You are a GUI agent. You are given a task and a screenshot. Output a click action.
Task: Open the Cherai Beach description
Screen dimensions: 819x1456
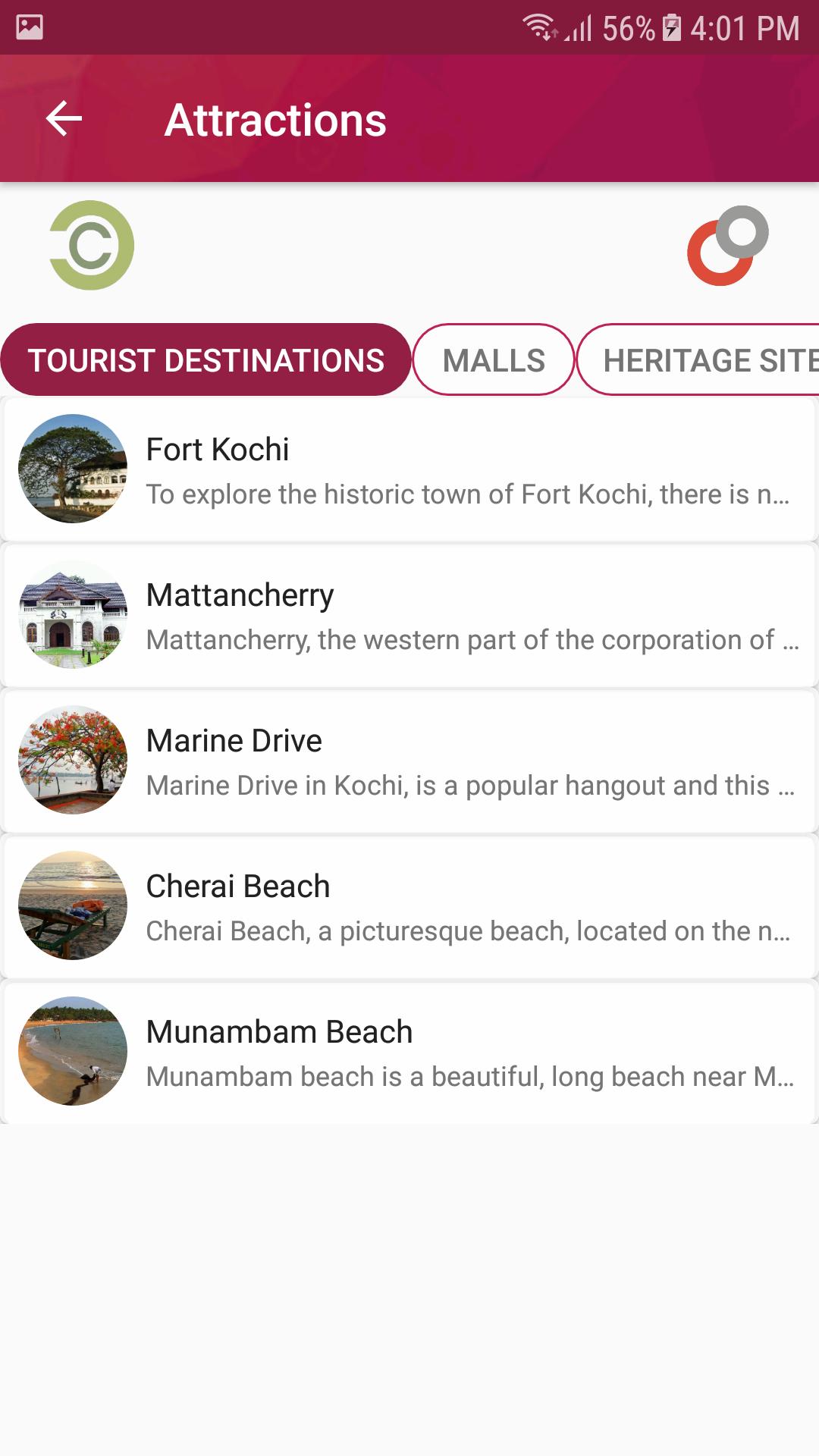(468, 931)
